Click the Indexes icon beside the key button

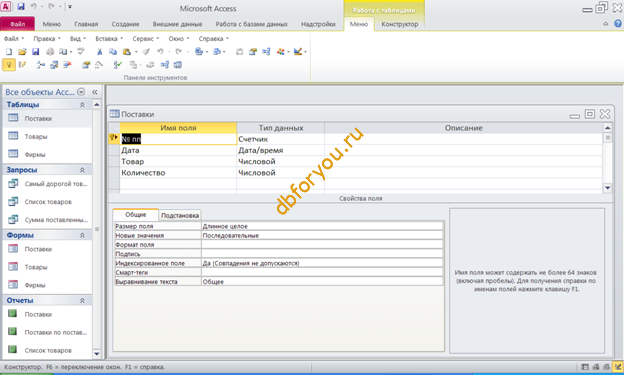coord(22,64)
